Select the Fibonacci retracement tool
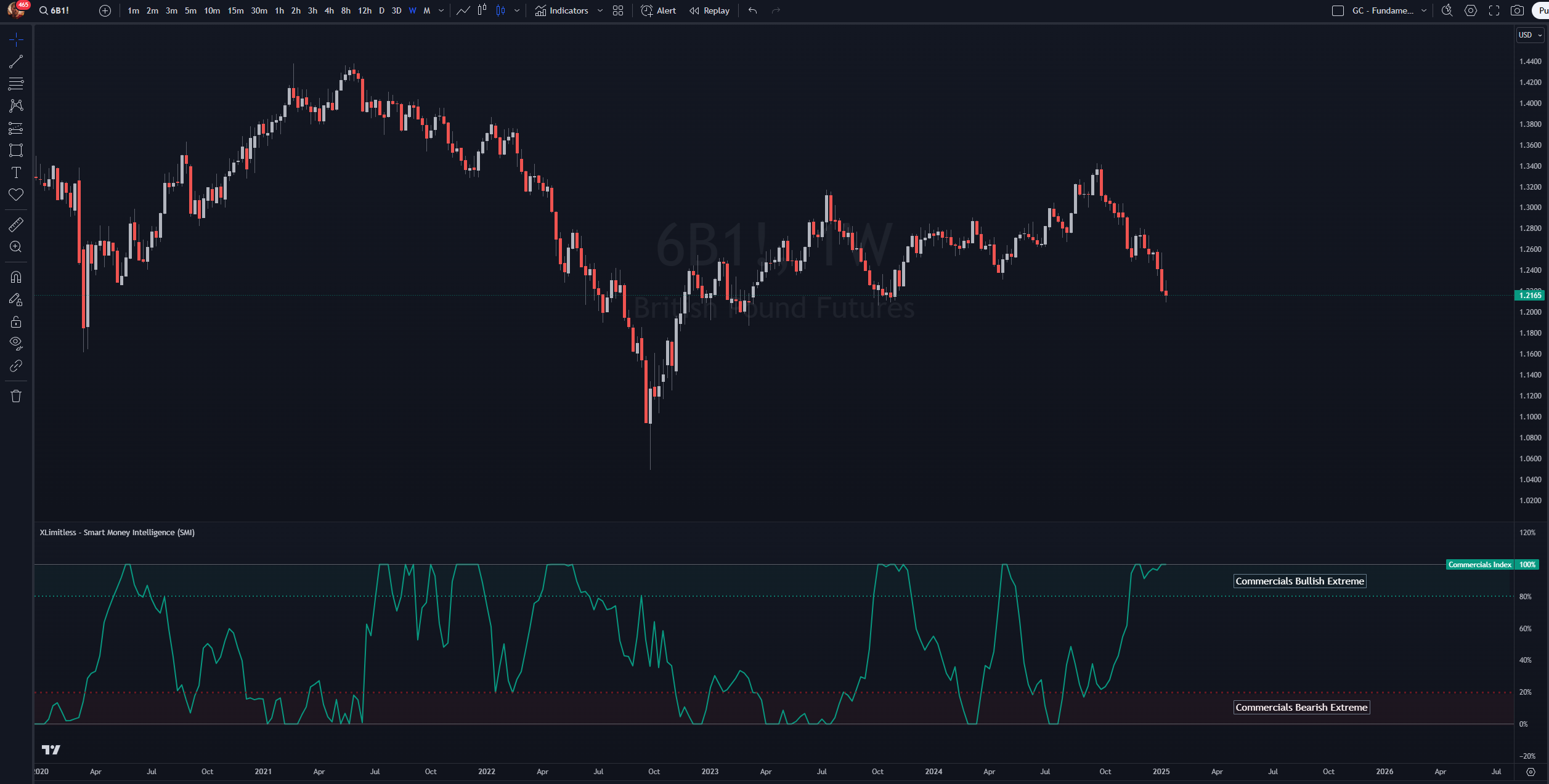The width and height of the screenshot is (1549, 784). point(16,84)
